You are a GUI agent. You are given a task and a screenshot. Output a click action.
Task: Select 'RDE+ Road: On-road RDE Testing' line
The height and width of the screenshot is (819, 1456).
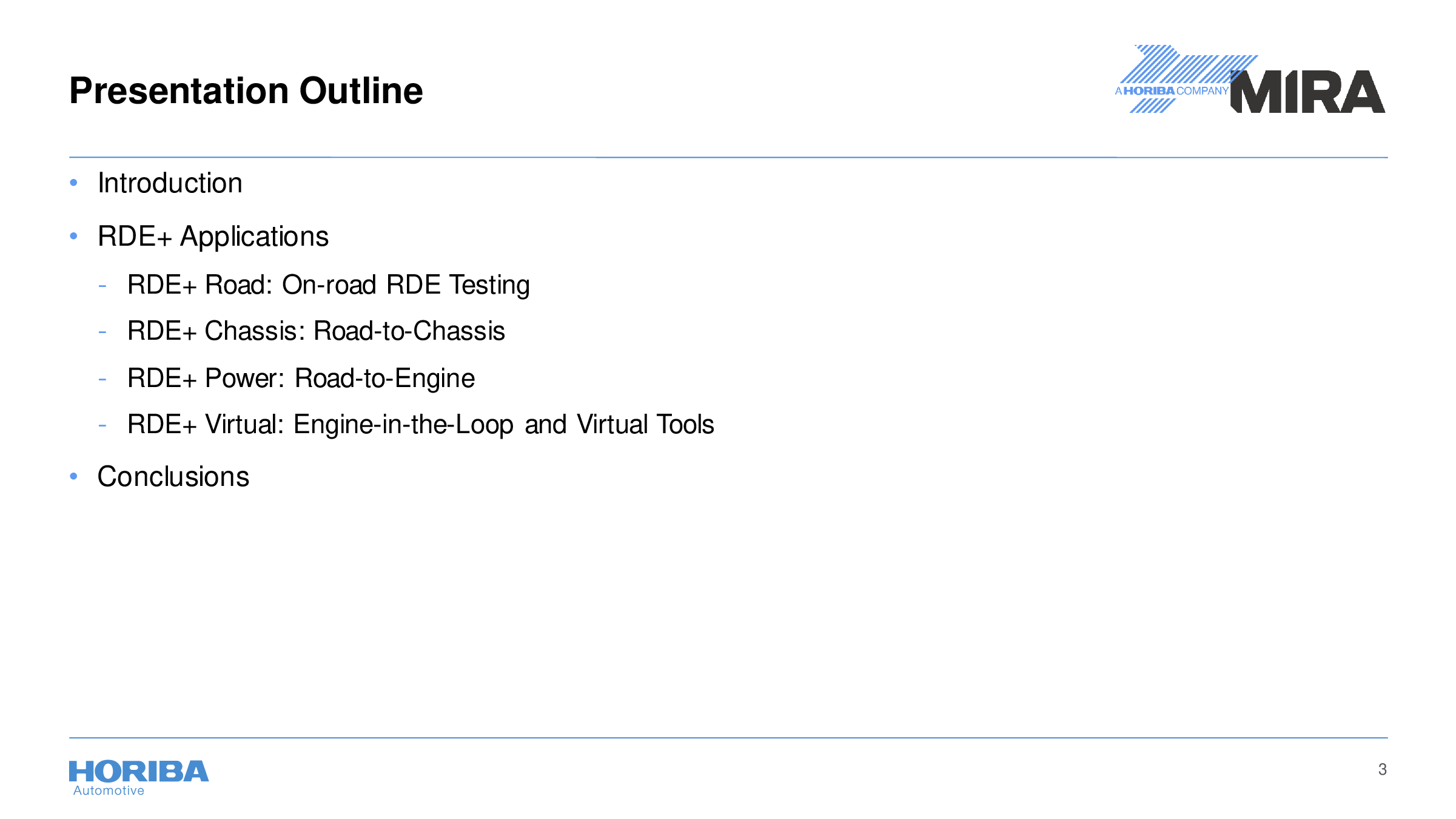coord(328,285)
